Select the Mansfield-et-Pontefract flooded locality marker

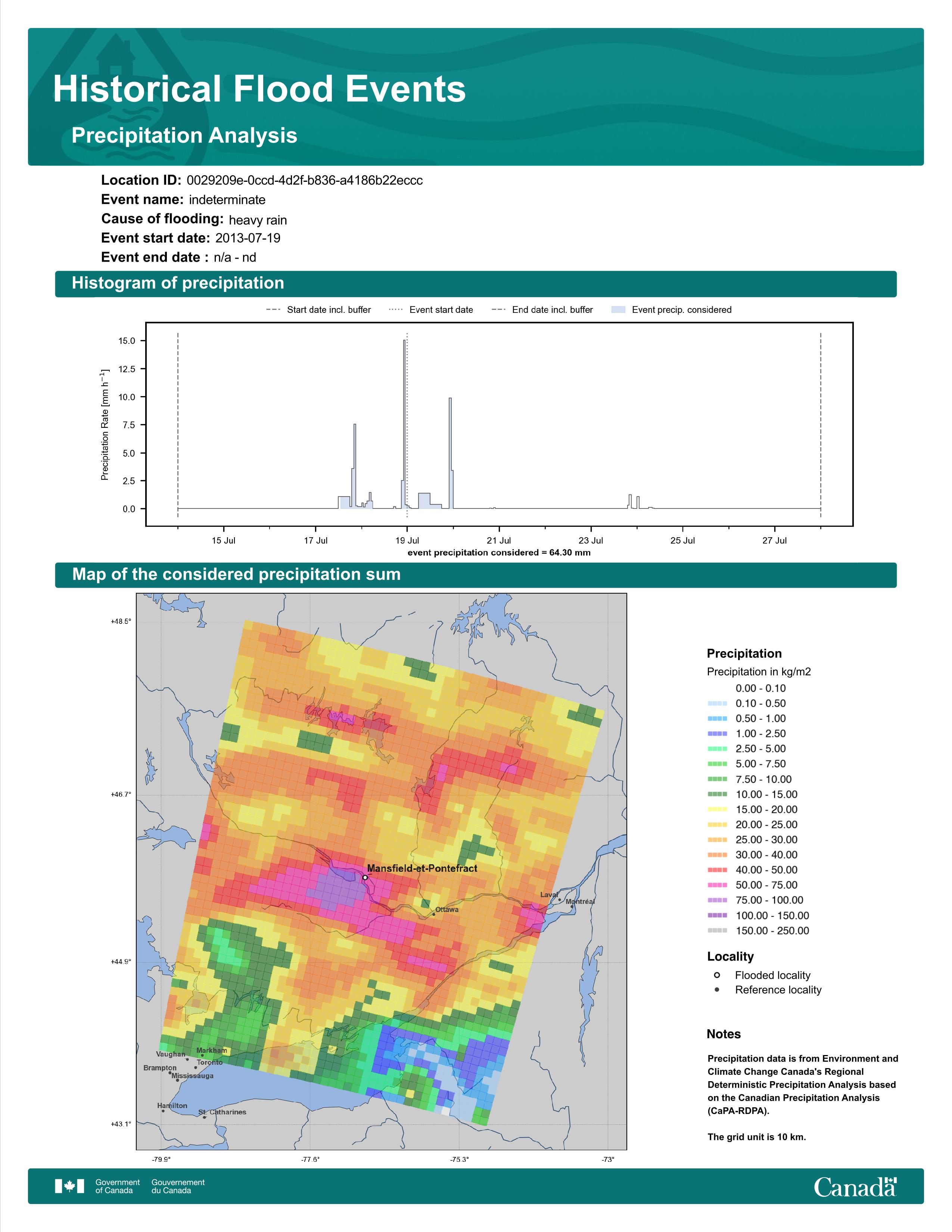[x=365, y=877]
